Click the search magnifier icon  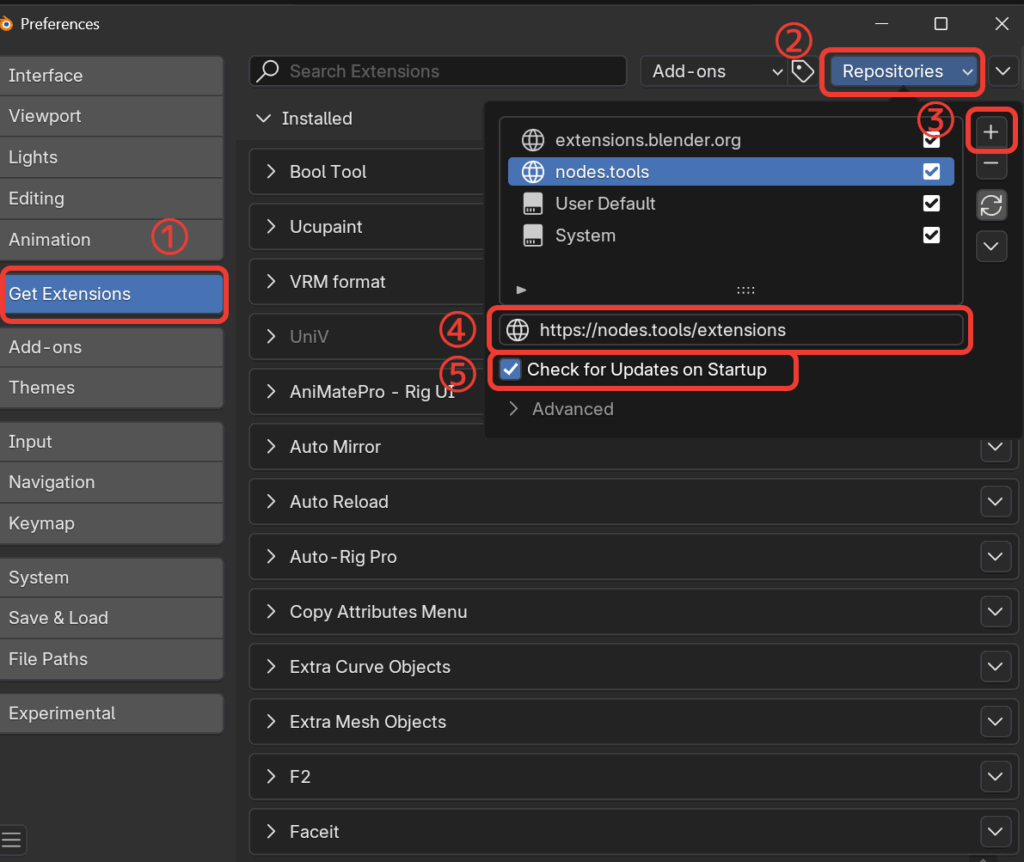click(268, 71)
